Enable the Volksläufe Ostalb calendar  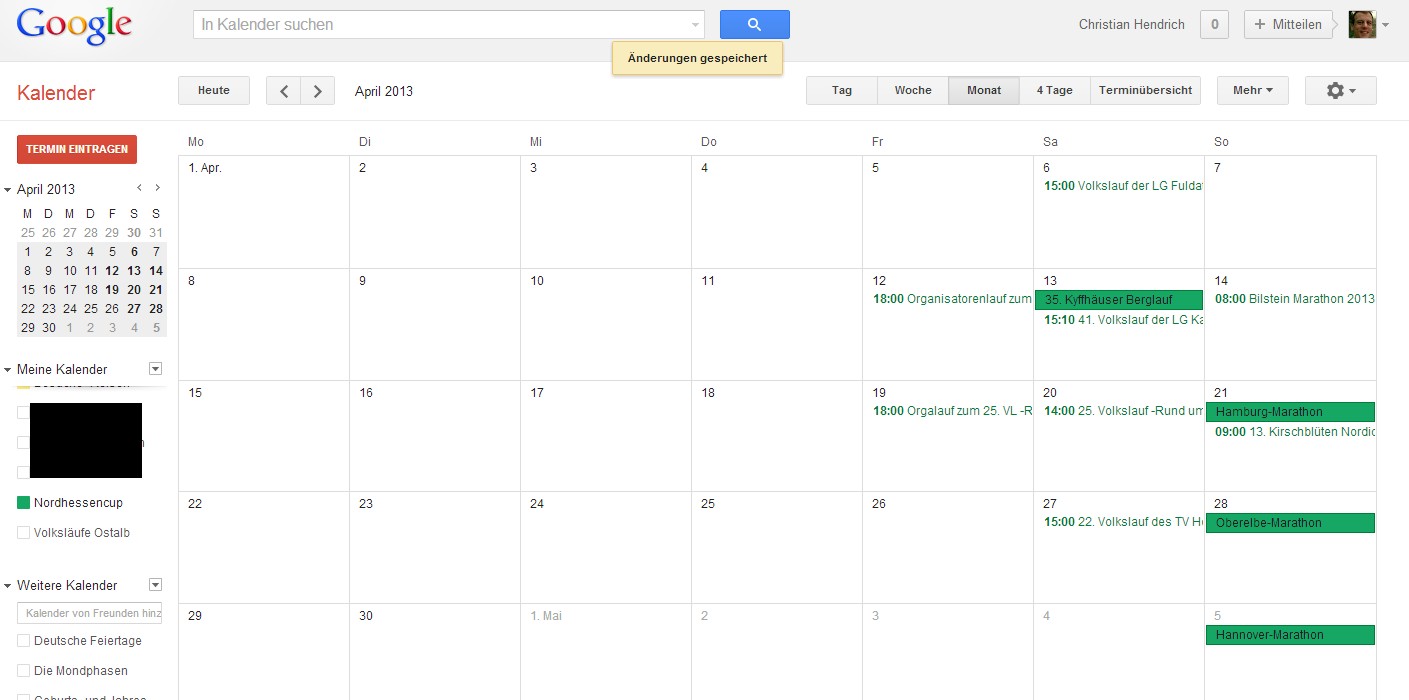point(23,533)
